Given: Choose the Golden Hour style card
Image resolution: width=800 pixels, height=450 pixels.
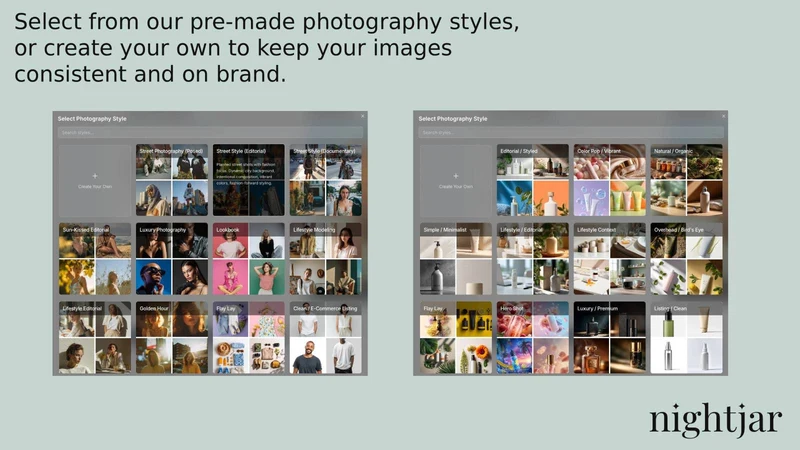Looking at the screenshot, I should coord(172,338).
